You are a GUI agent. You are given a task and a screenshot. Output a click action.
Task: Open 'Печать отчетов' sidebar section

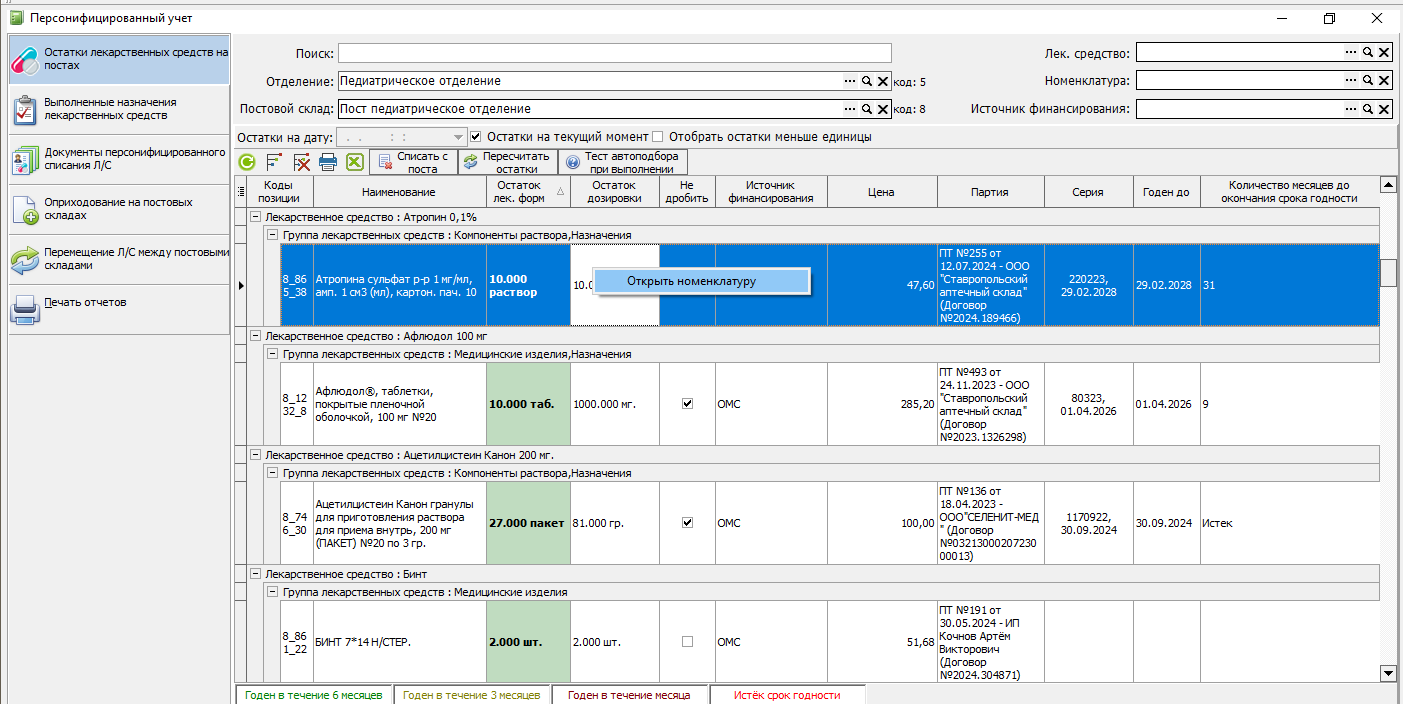[x=119, y=308]
